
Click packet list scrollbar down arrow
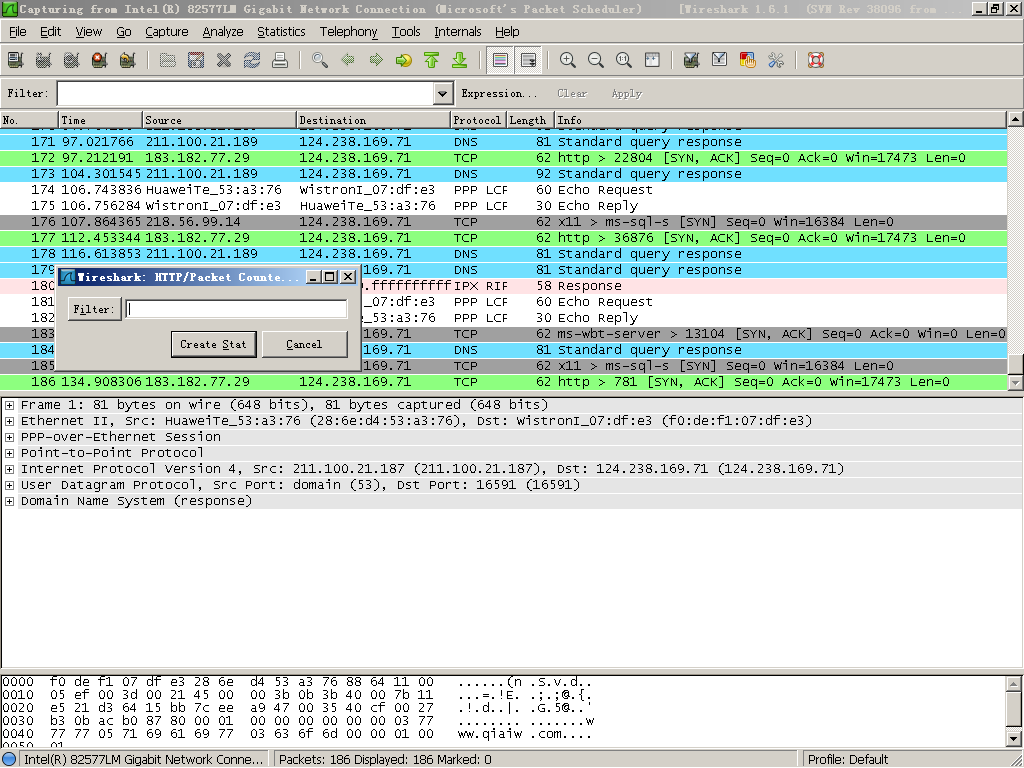coord(1016,383)
